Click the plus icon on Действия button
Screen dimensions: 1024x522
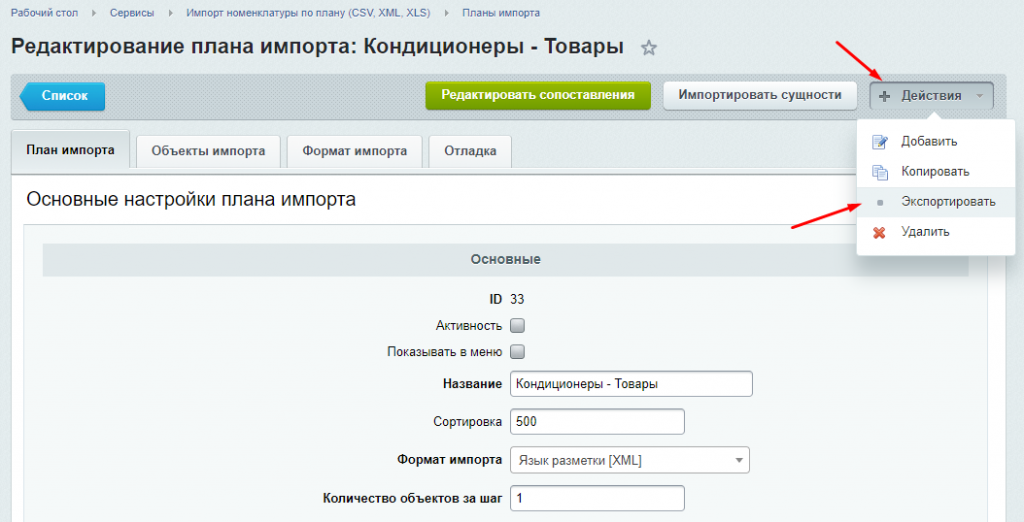(884, 96)
